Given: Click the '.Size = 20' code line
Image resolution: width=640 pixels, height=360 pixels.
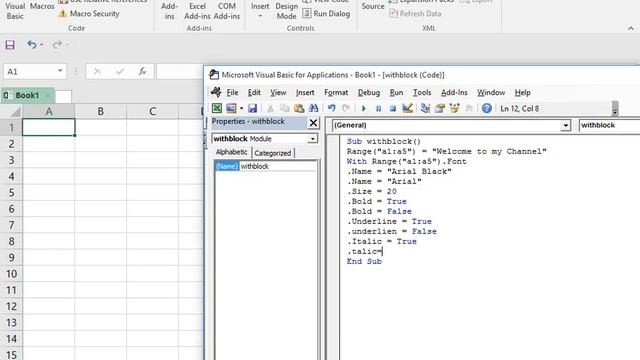Looking at the screenshot, I should point(372,191).
